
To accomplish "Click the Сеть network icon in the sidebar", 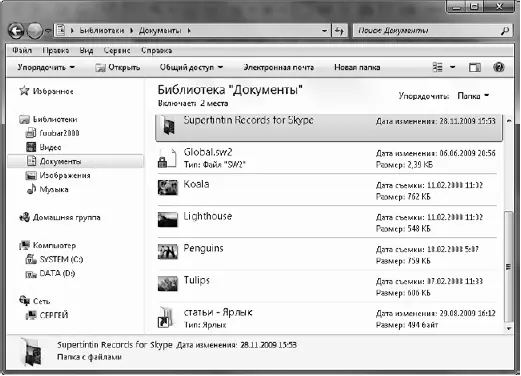I will click(x=25, y=301).
